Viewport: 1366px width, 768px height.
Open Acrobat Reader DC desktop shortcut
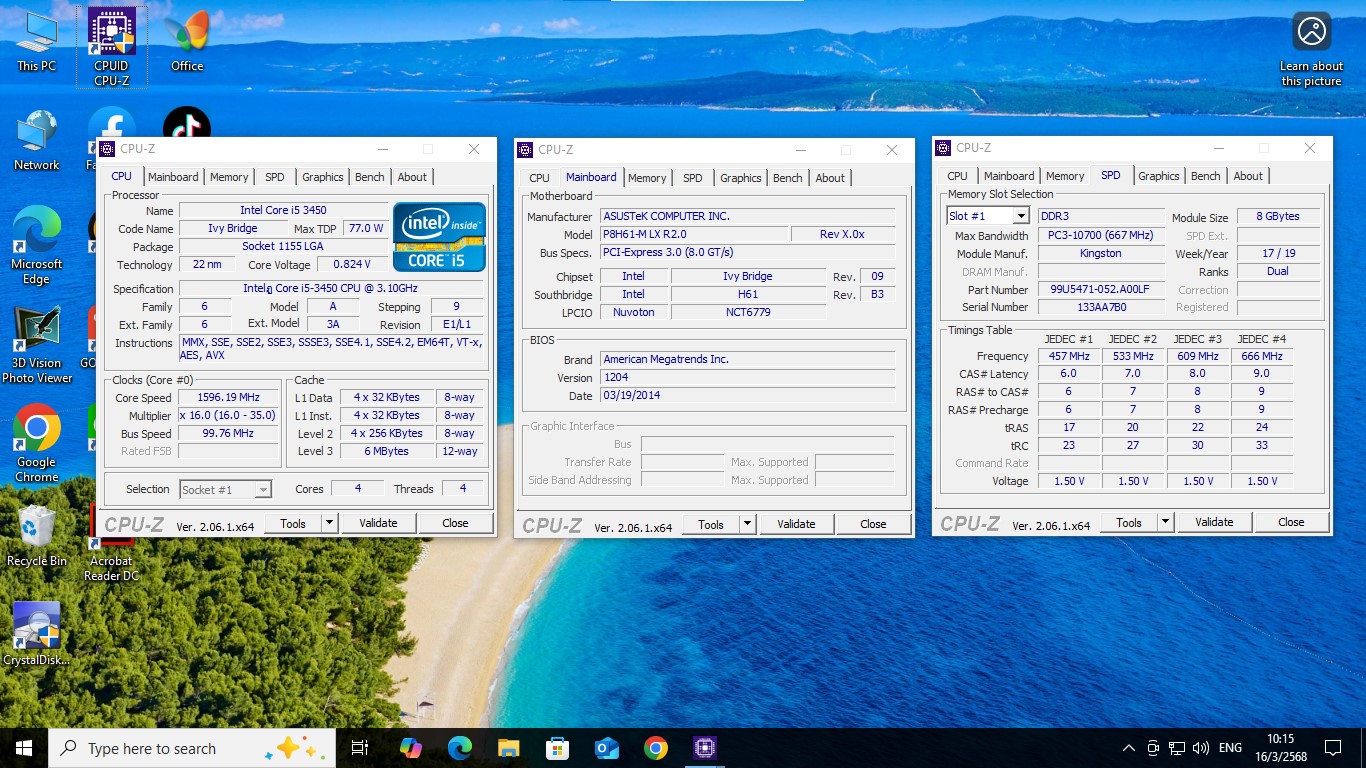112,543
